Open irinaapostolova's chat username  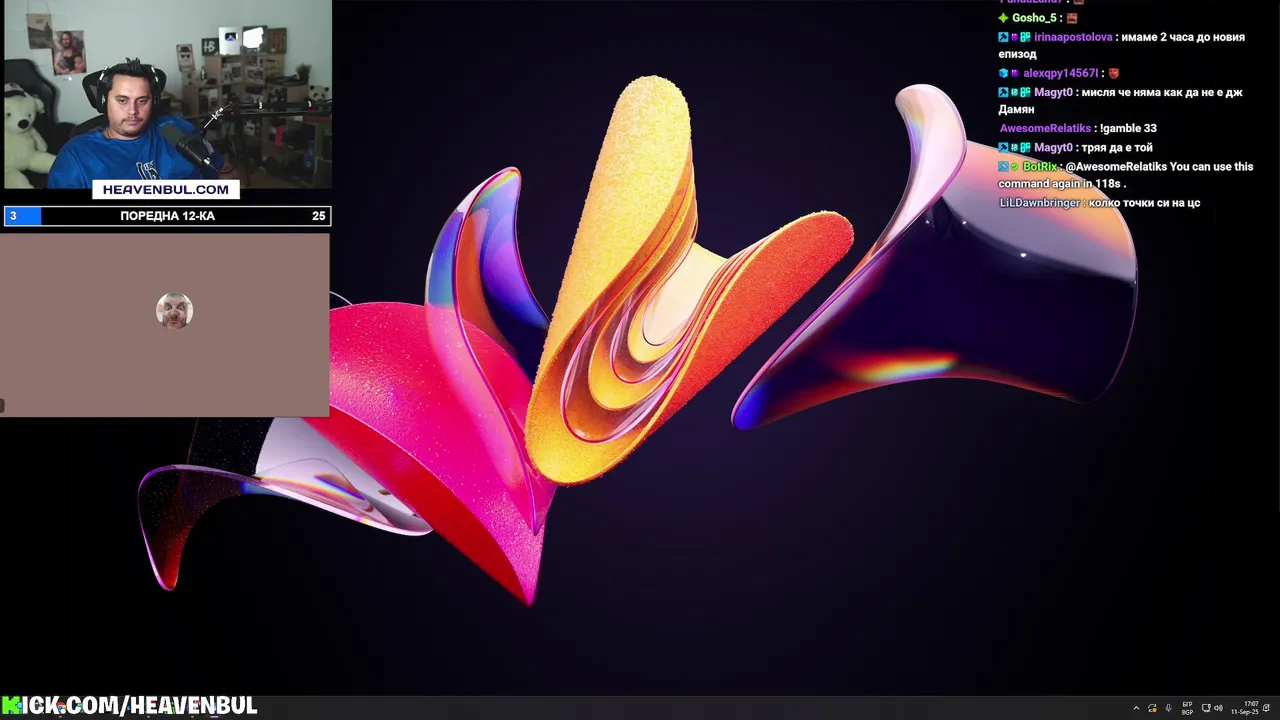click(1073, 37)
